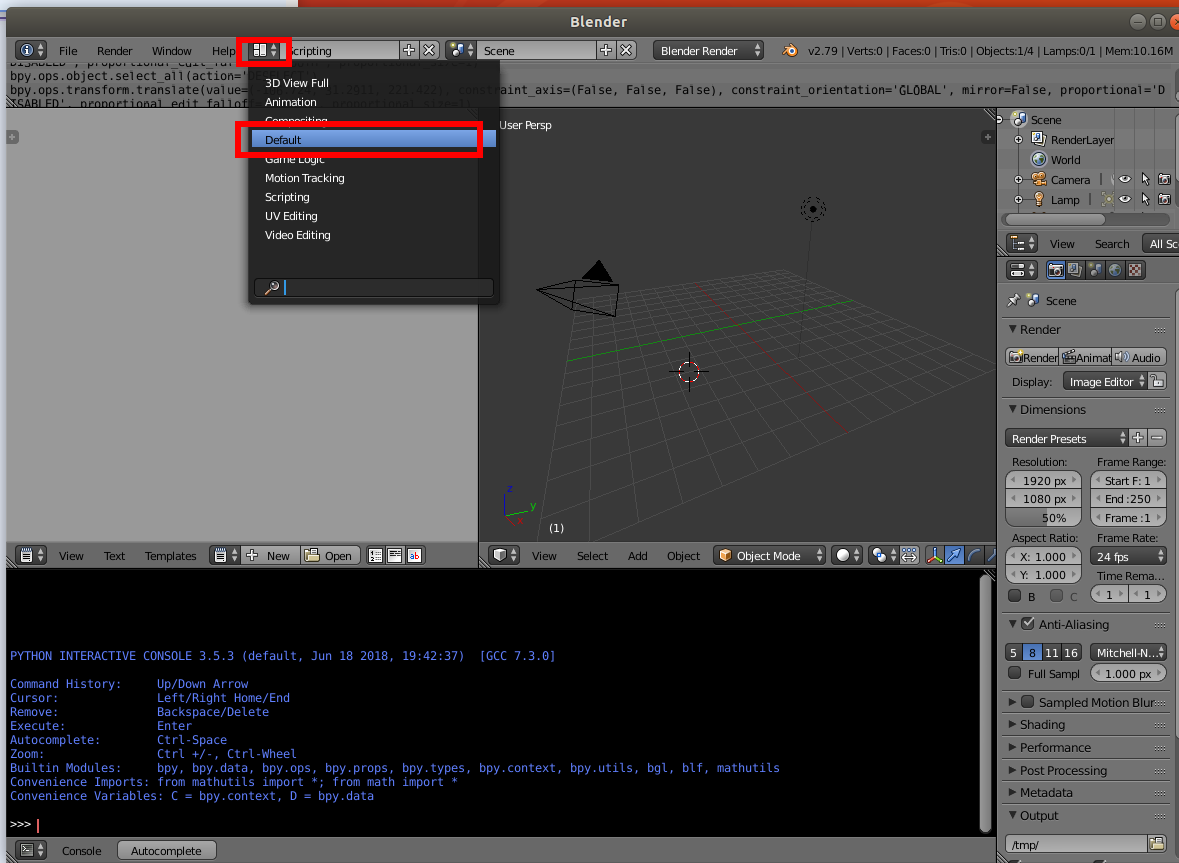Open the text editor type selector
The image size is (1179, 863).
click(32, 556)
